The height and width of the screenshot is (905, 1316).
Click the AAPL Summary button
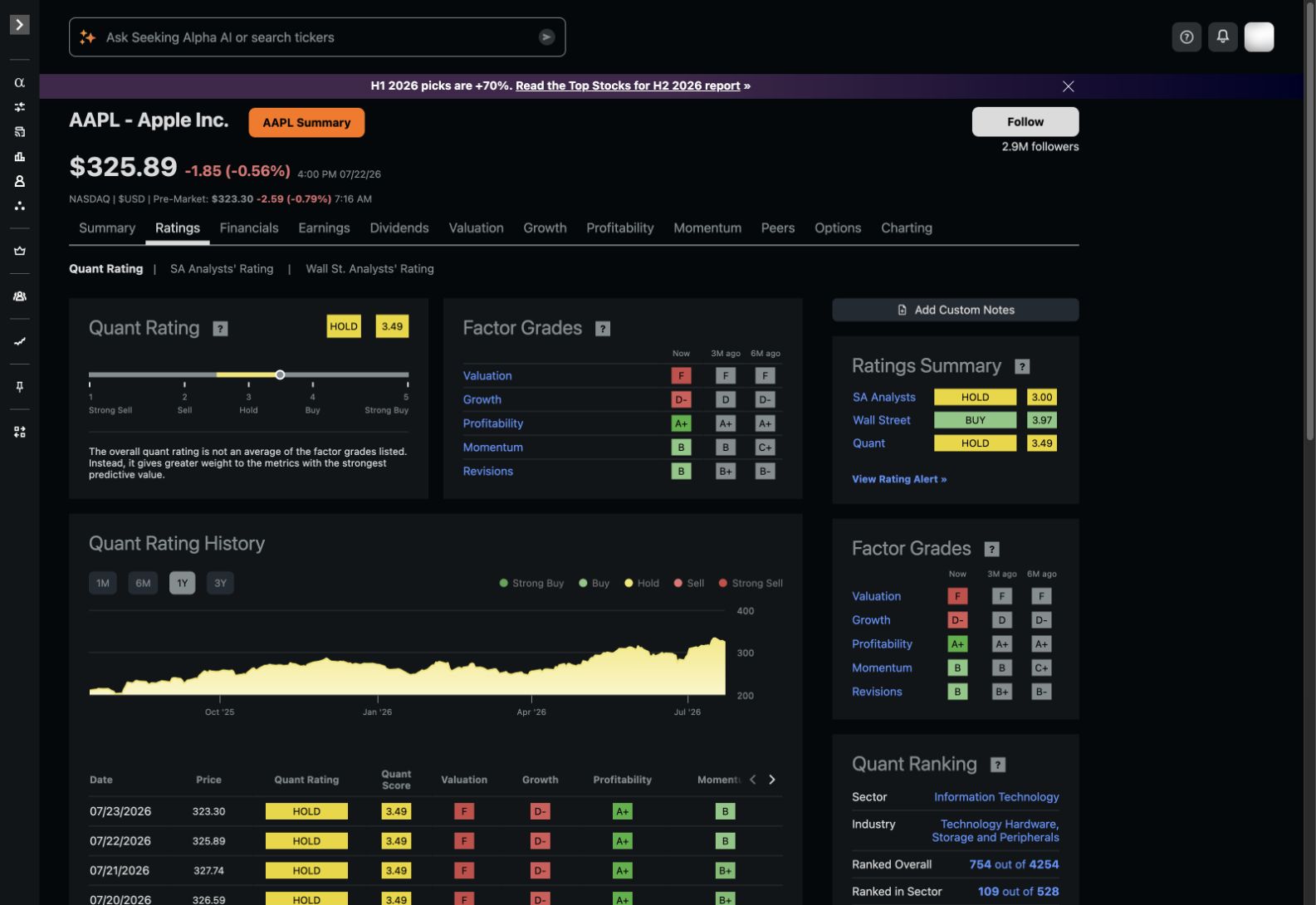tap(306, 123)
